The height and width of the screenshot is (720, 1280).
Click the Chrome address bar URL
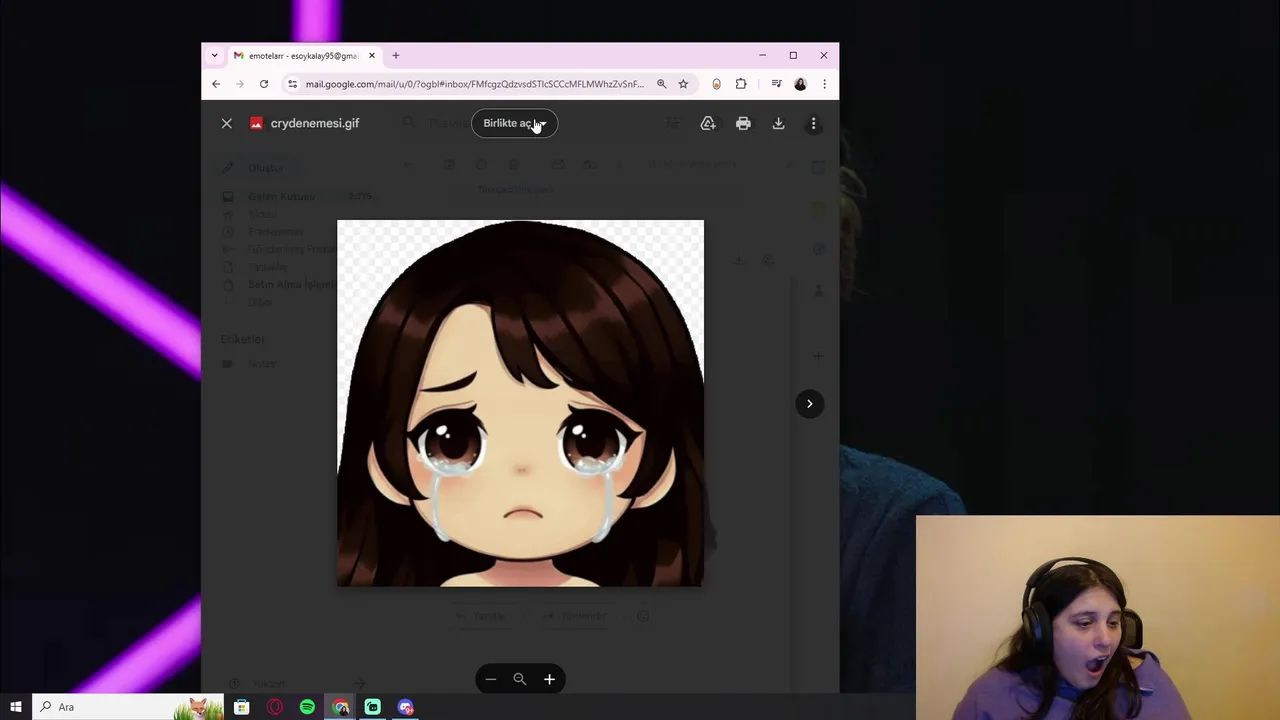click(x=474, y=84)
